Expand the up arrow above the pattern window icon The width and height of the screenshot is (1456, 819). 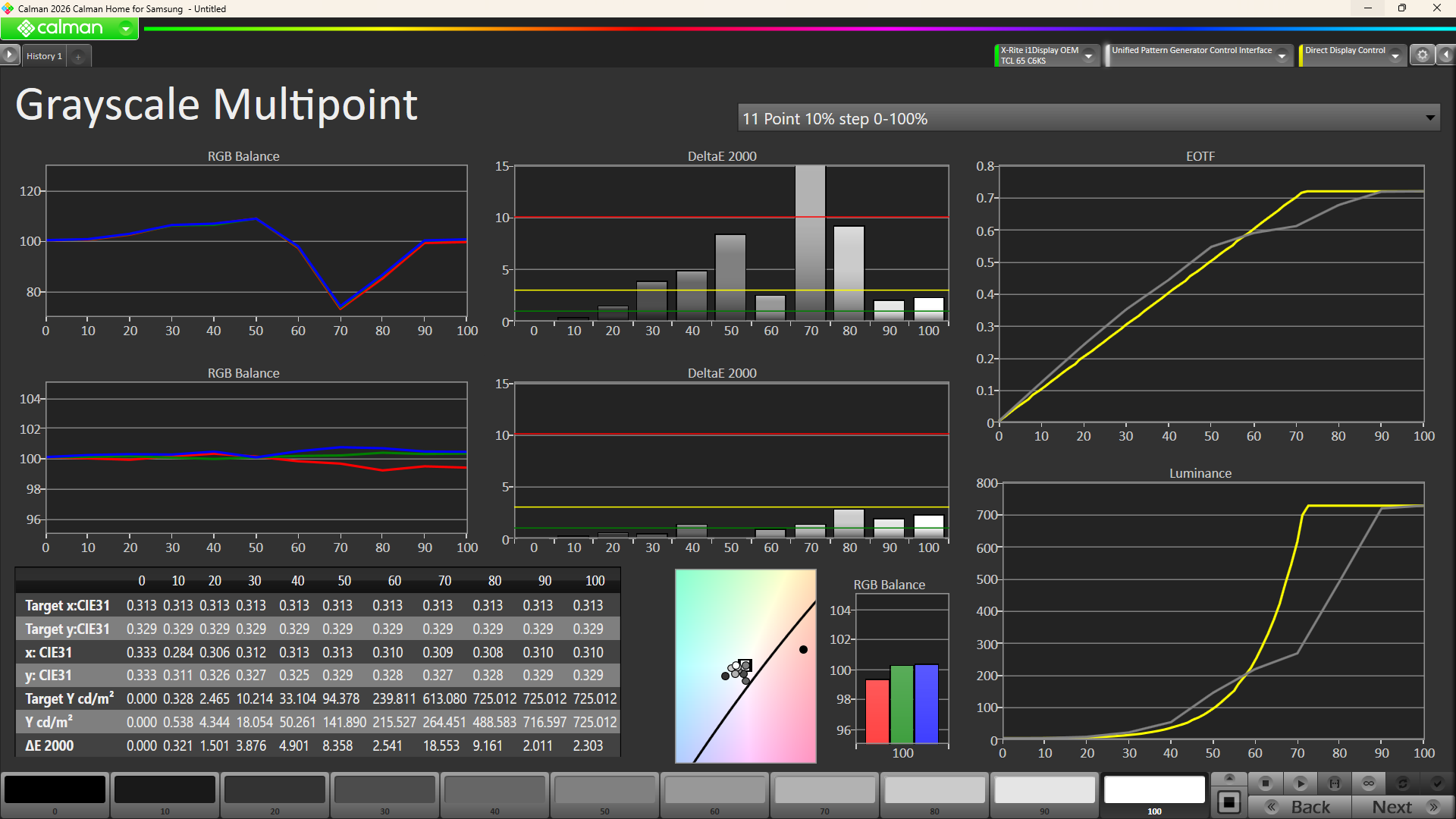1229,779
